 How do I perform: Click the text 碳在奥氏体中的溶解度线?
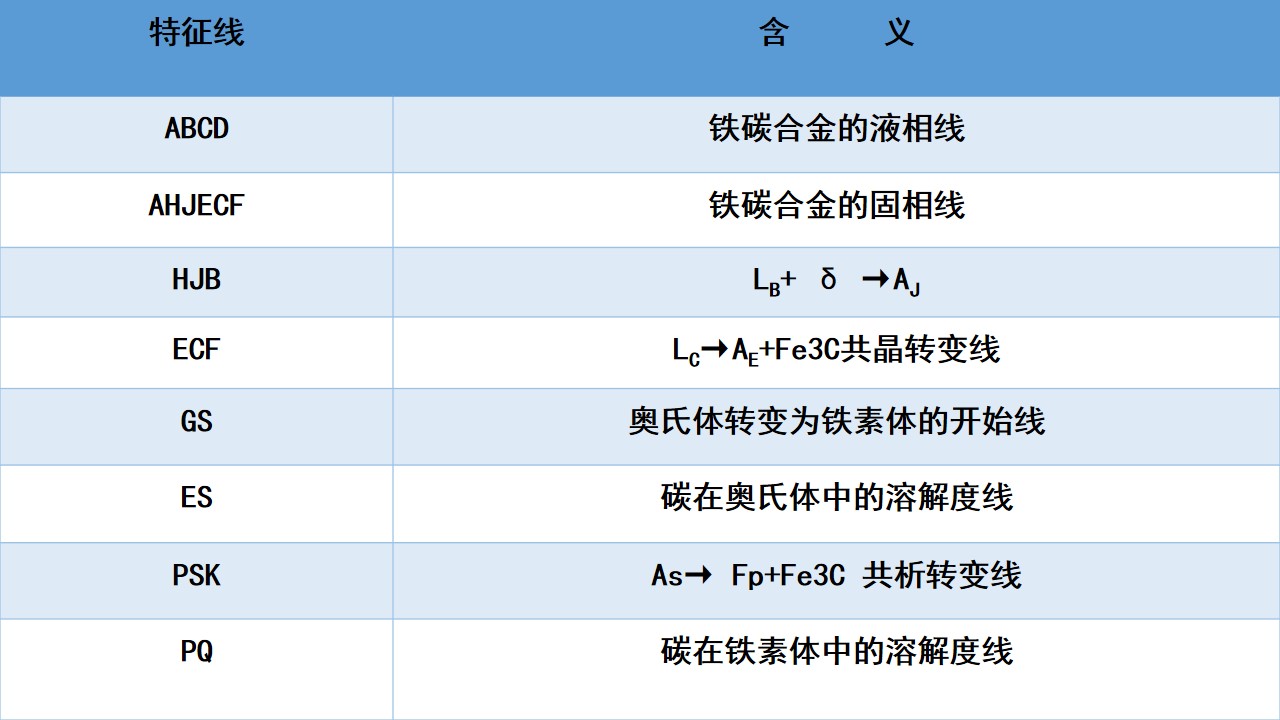pyautogui.click(x=836, y=497)
